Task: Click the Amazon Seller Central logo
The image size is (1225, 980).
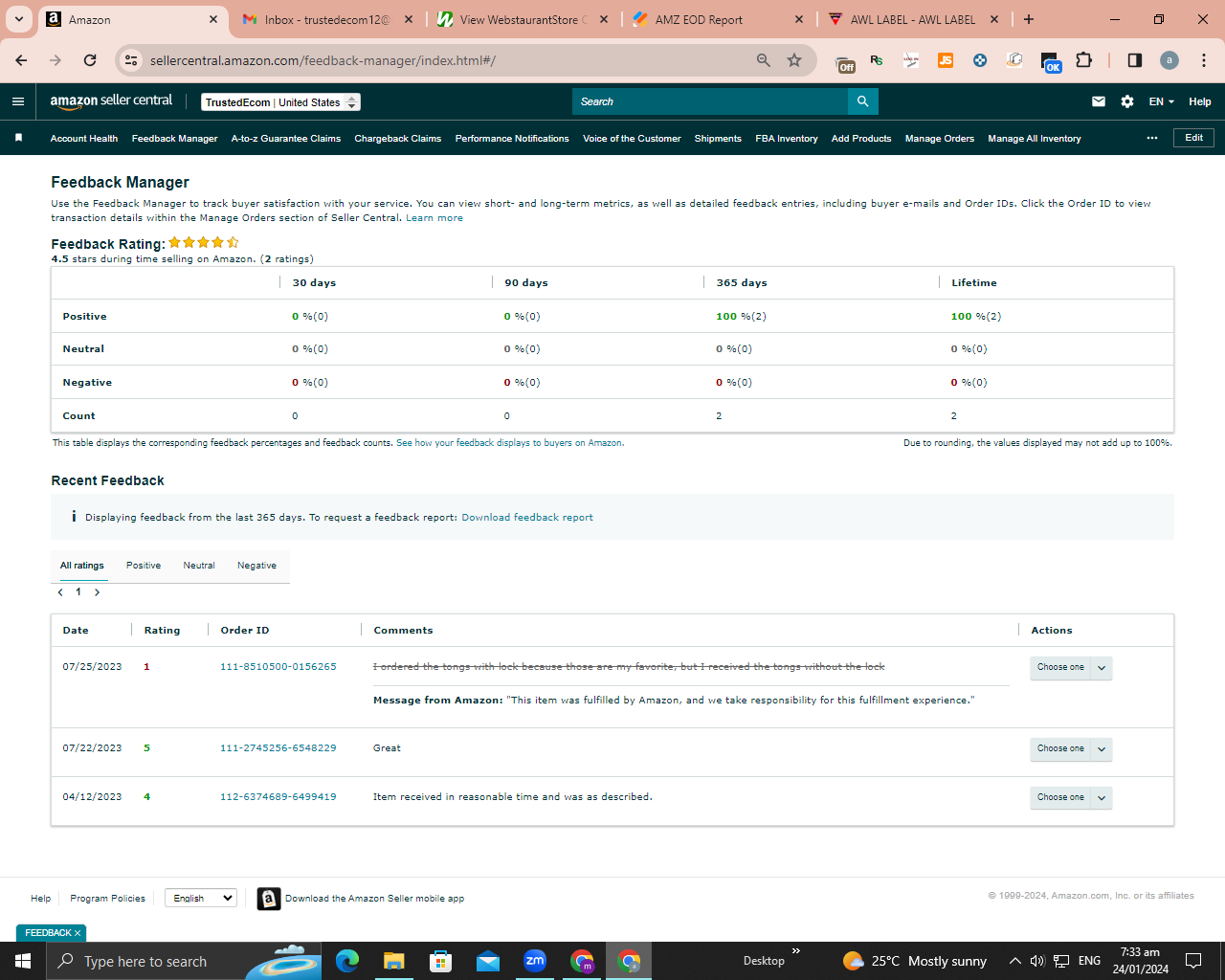Action: click(x=111, y=100)
